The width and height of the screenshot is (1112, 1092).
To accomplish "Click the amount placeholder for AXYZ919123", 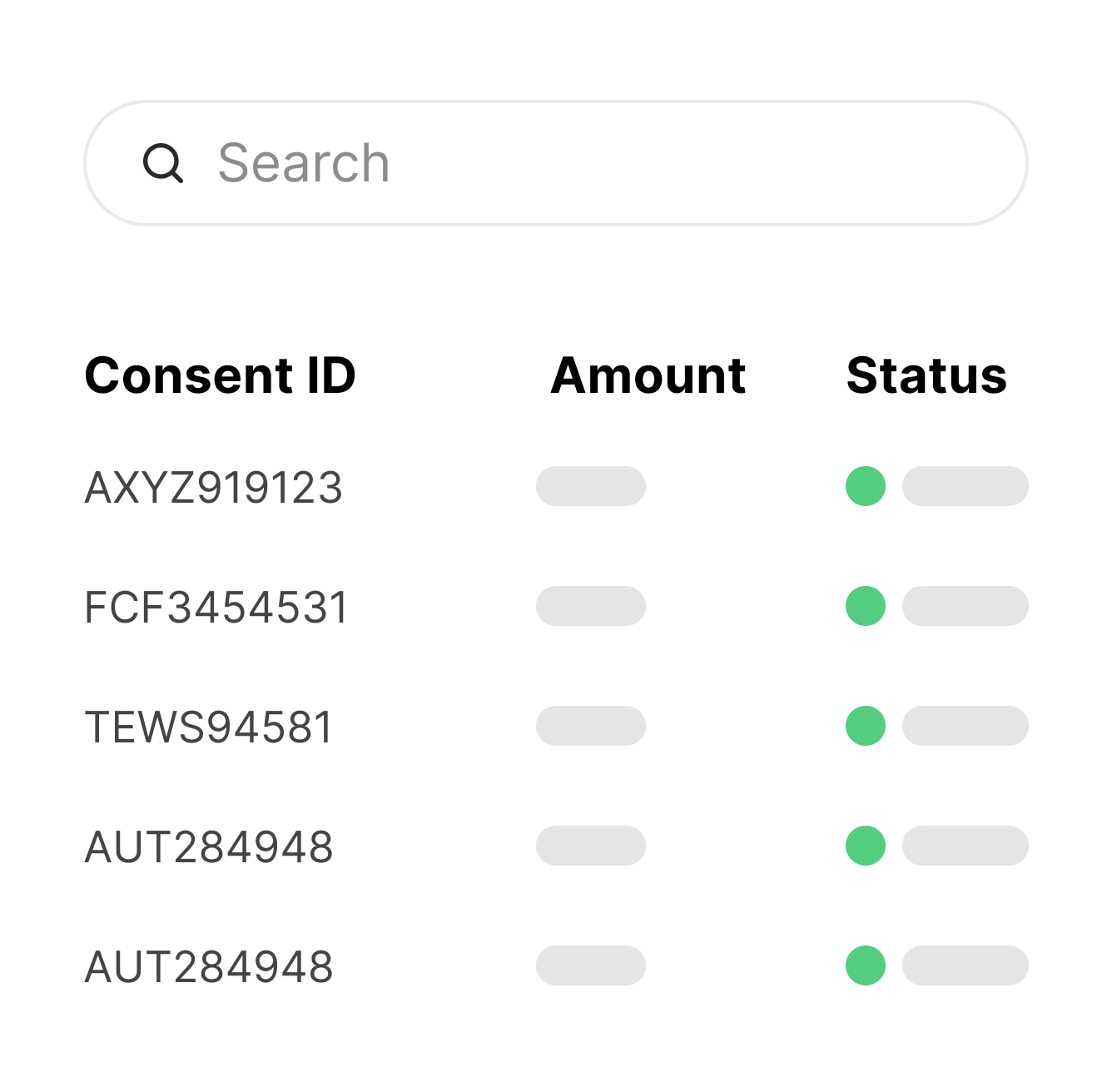I will click(x=591, y=486).
